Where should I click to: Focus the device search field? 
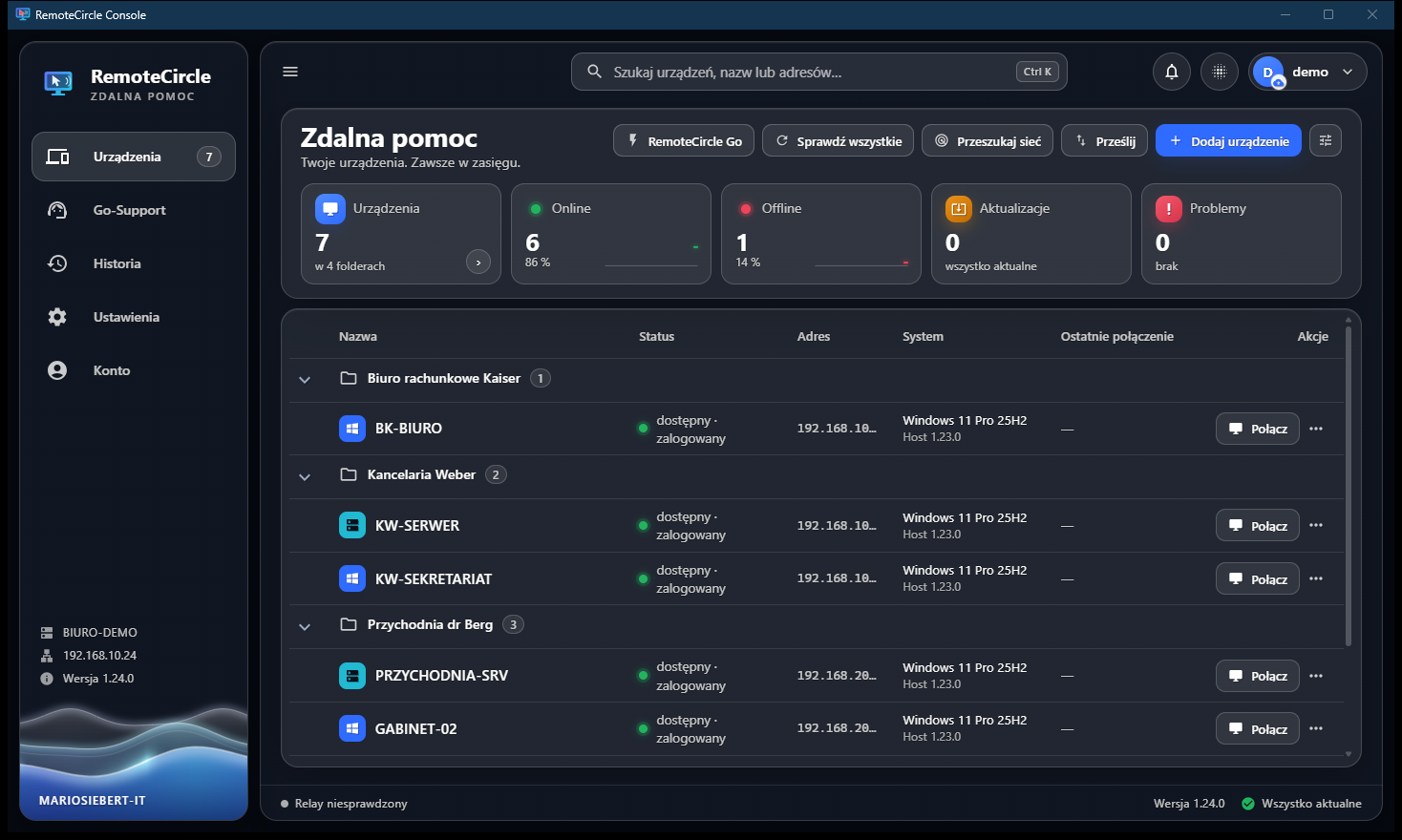818,72
